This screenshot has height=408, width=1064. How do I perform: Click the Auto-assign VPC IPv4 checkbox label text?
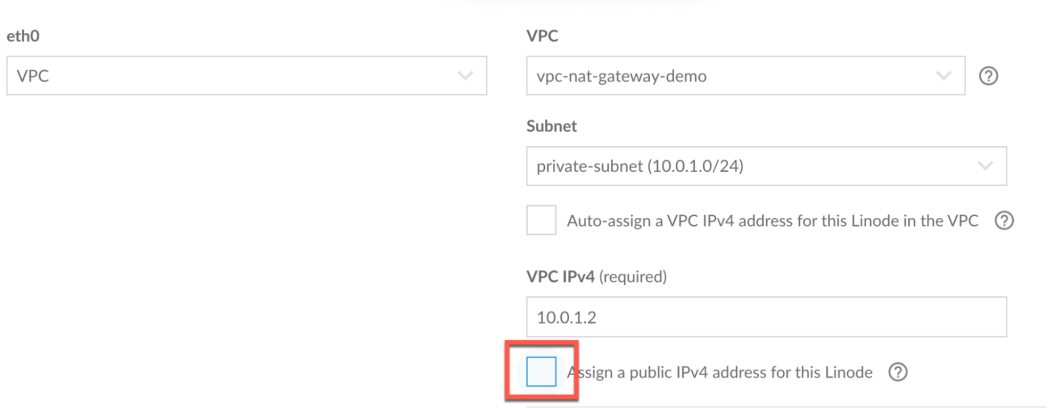tap(771, 221)
